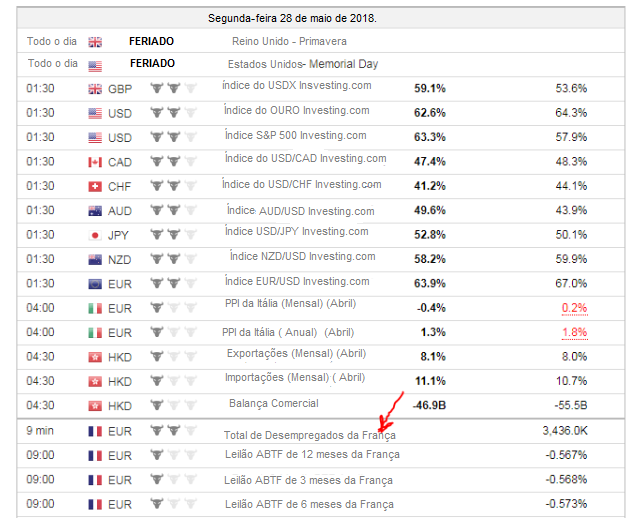Click the Segunda-feira 28 de maio date header
Viewport: 641px width, 530px height.
(292, 18)
